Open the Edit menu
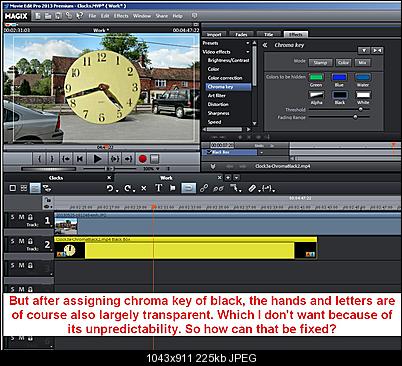 coord(105,16)
